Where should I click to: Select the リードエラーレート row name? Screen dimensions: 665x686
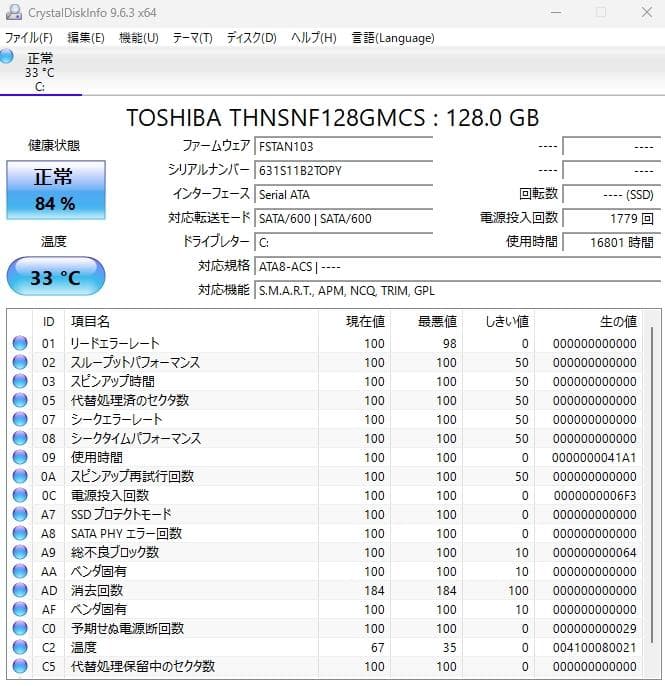[115, 343]
